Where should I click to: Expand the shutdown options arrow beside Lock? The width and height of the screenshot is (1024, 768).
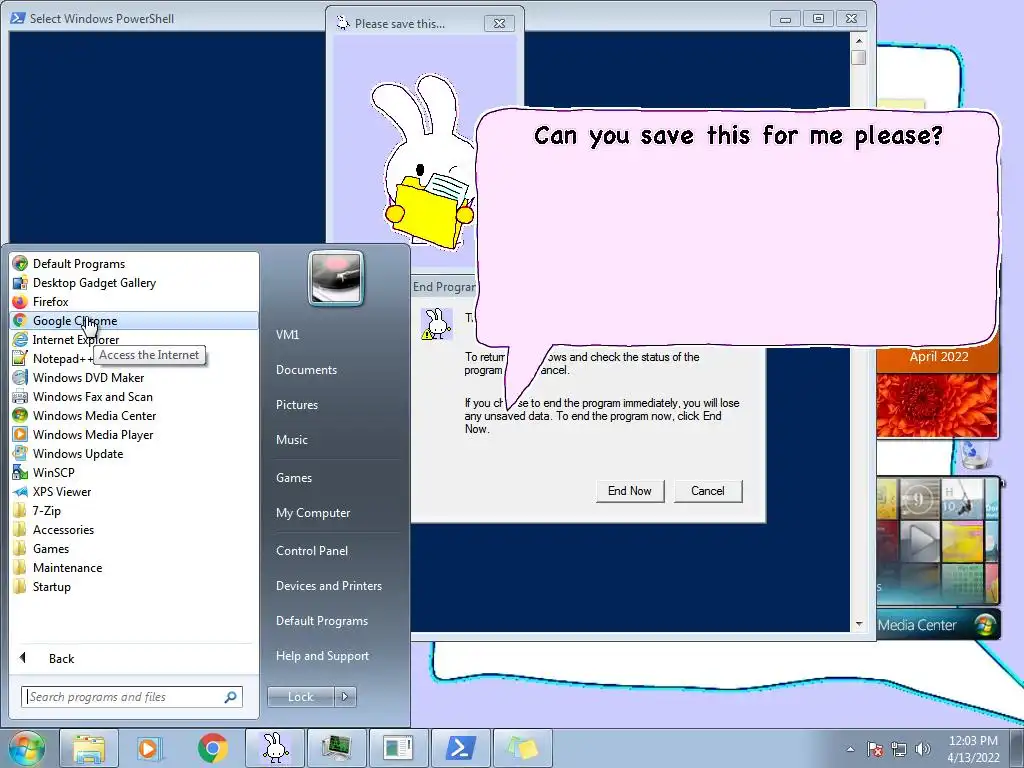(x=345, y=697)
